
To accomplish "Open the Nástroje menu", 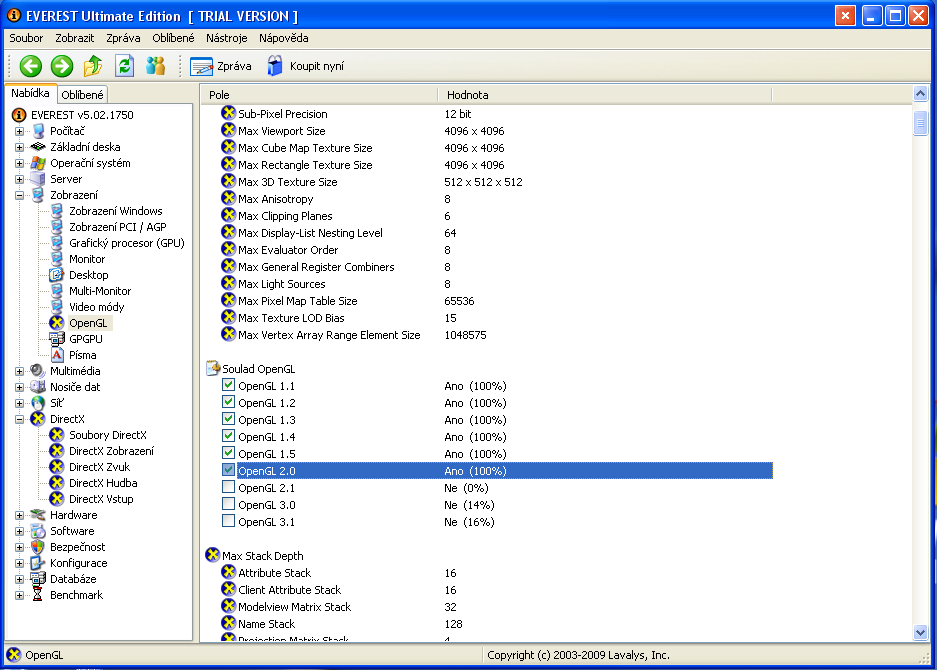I will click(x=226, y=38).
